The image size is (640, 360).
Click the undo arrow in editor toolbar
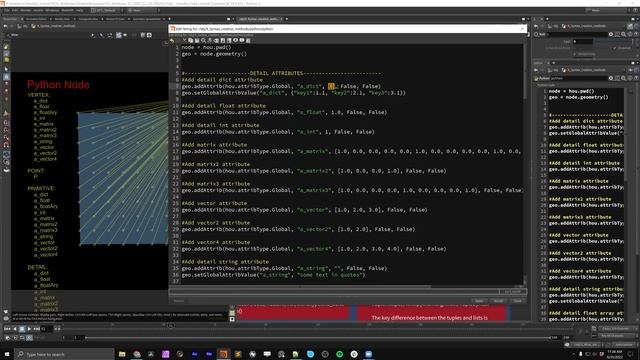point(172,40)
